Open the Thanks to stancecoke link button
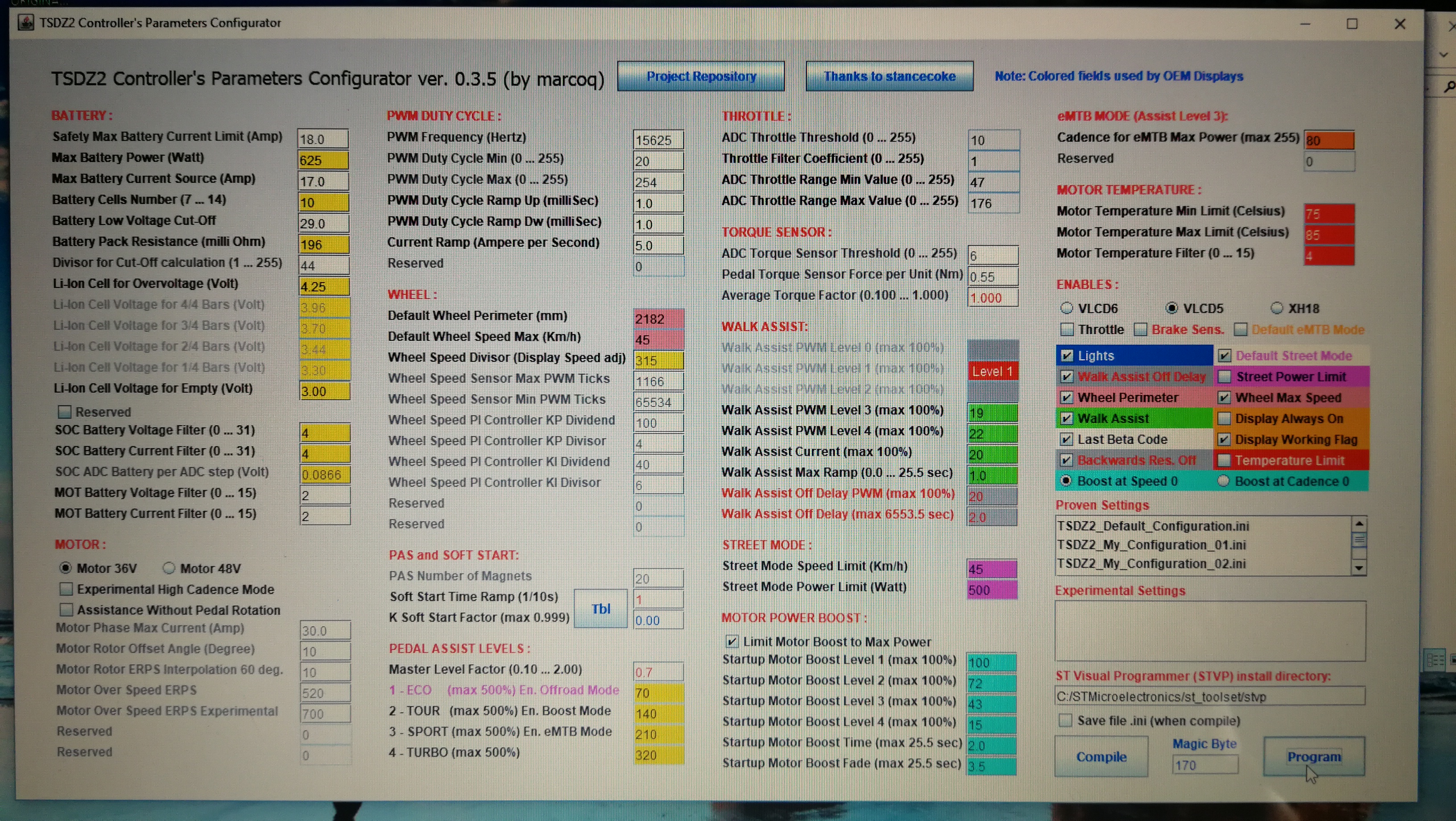Image resolution: width=1456 pixels, height=821 pixels. (889, 76)
